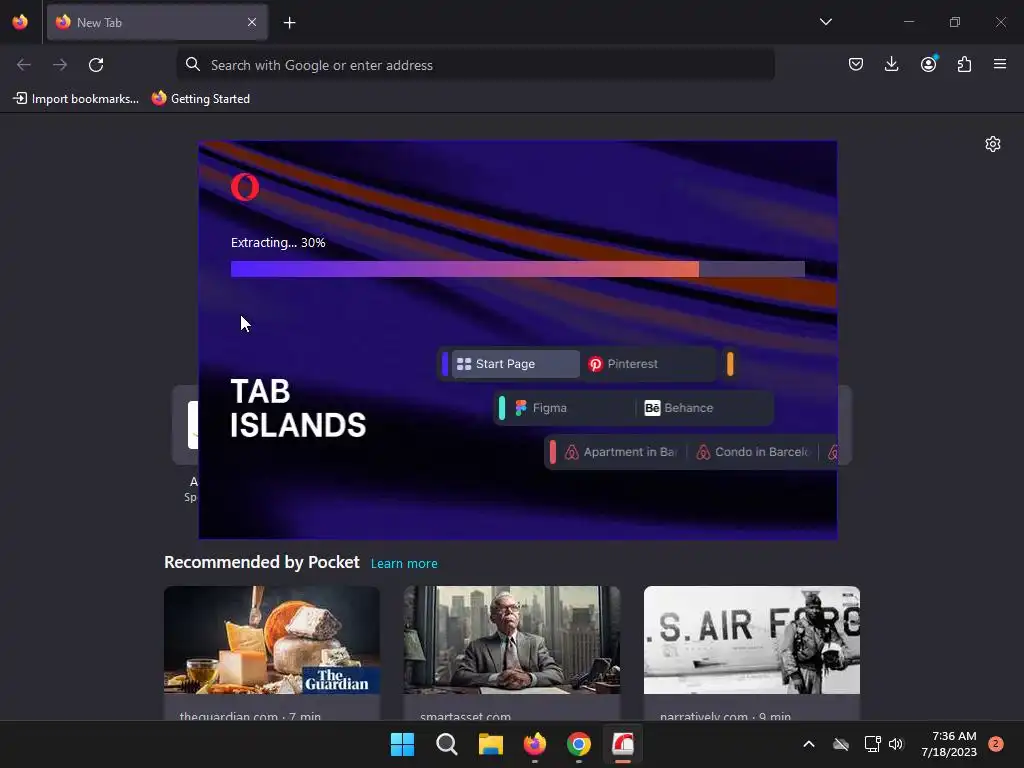Click the Learn more Pocket link
This screenshot has width=1024, height=768.
tap(404, 564)
